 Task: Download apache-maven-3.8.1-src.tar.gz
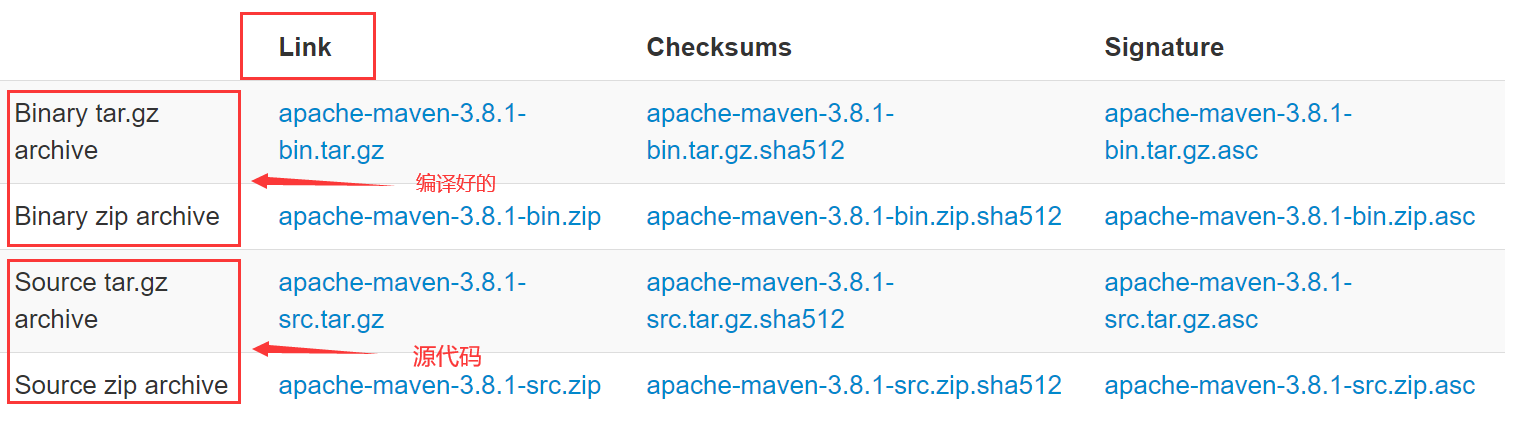pyautogui.click(x=402, y=301)
